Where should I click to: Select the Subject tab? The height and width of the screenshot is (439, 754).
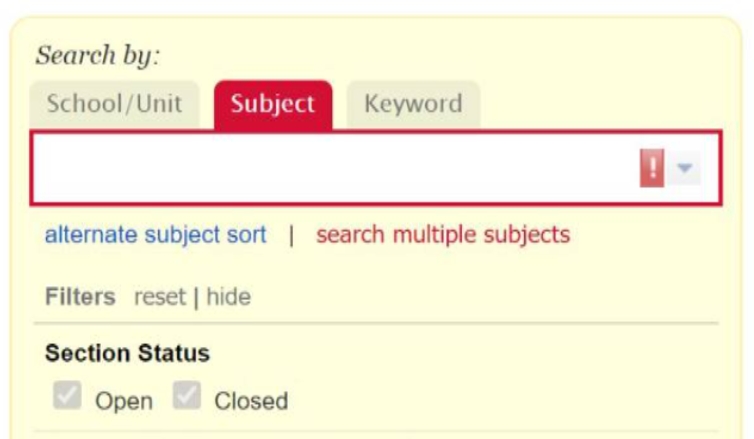pyautogui.click(x=272, y=104)
